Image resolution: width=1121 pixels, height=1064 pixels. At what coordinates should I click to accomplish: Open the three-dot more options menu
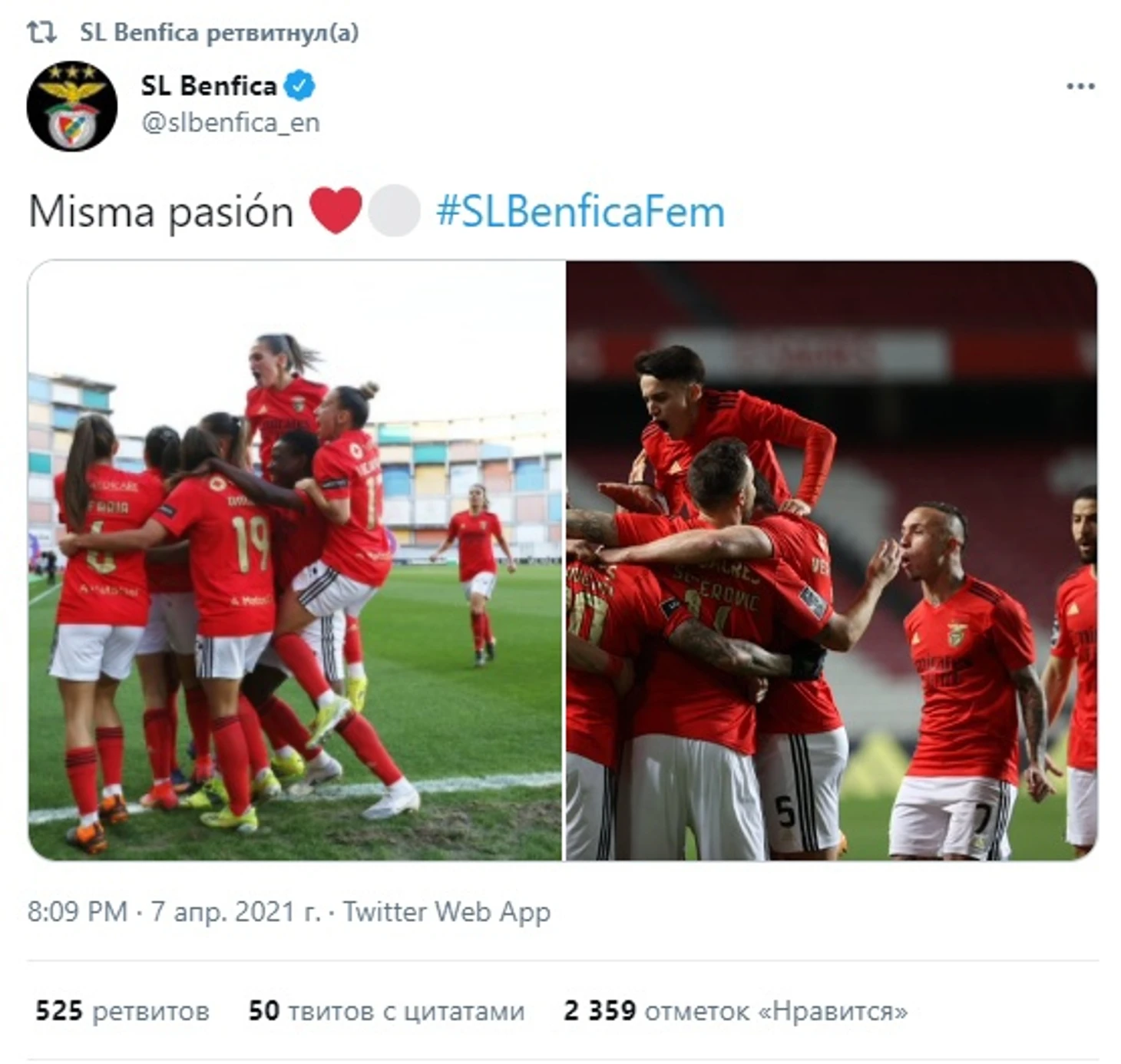coord(1080,86)
